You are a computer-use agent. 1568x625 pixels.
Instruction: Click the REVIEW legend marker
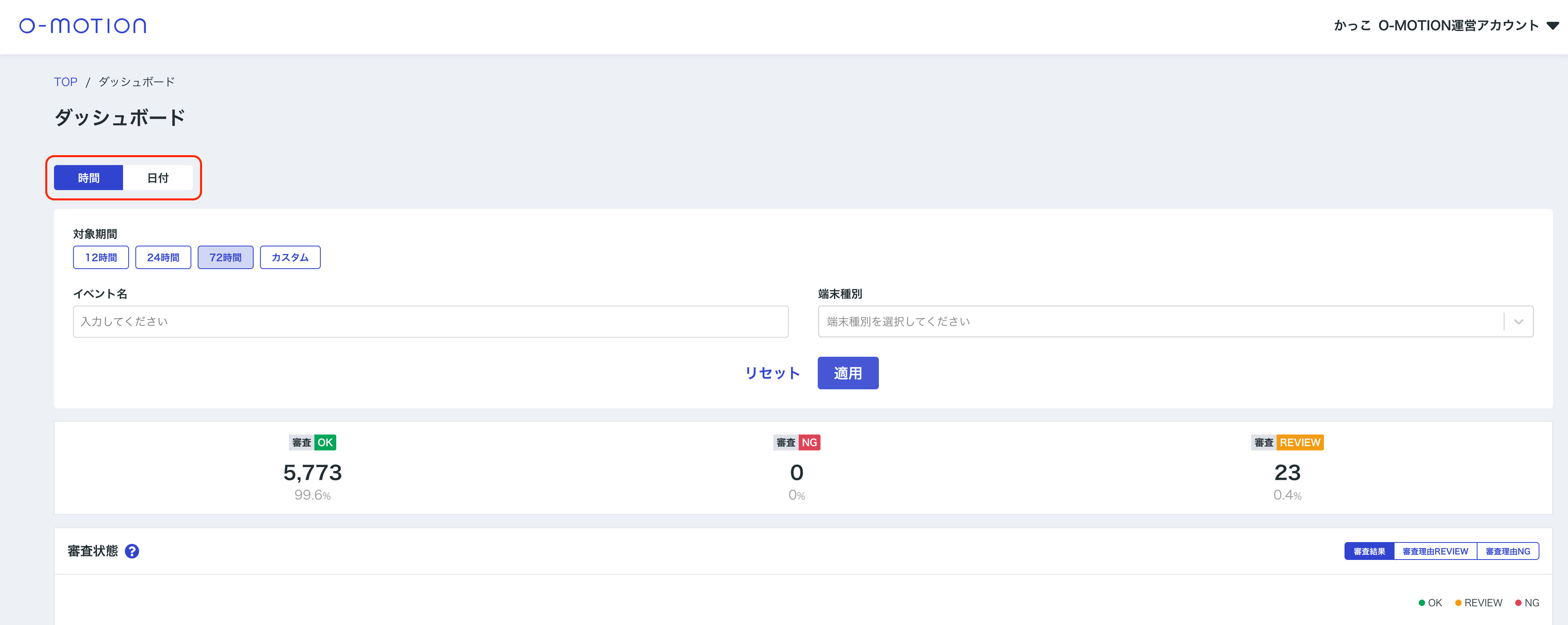point(1458,603)
